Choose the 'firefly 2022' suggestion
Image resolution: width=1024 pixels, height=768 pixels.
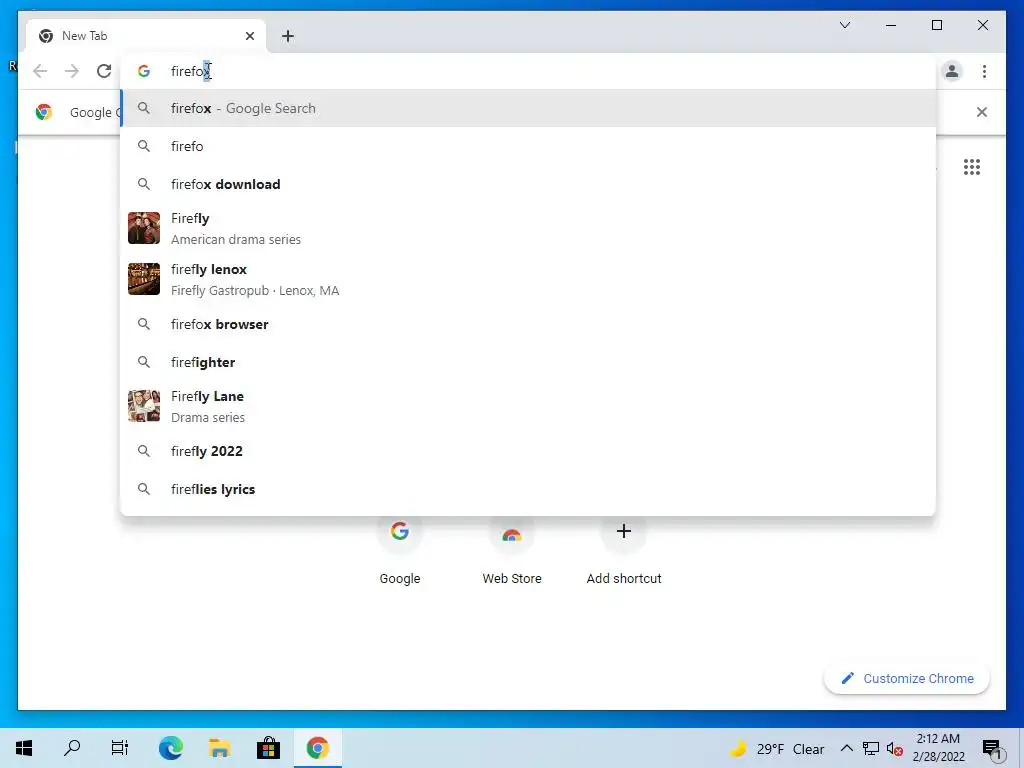528,451
